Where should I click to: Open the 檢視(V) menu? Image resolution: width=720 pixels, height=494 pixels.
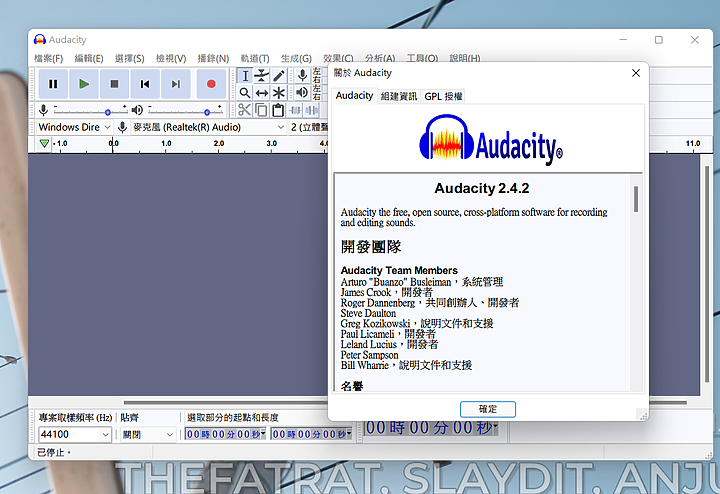pyautogui.click(x=171, y=58)
